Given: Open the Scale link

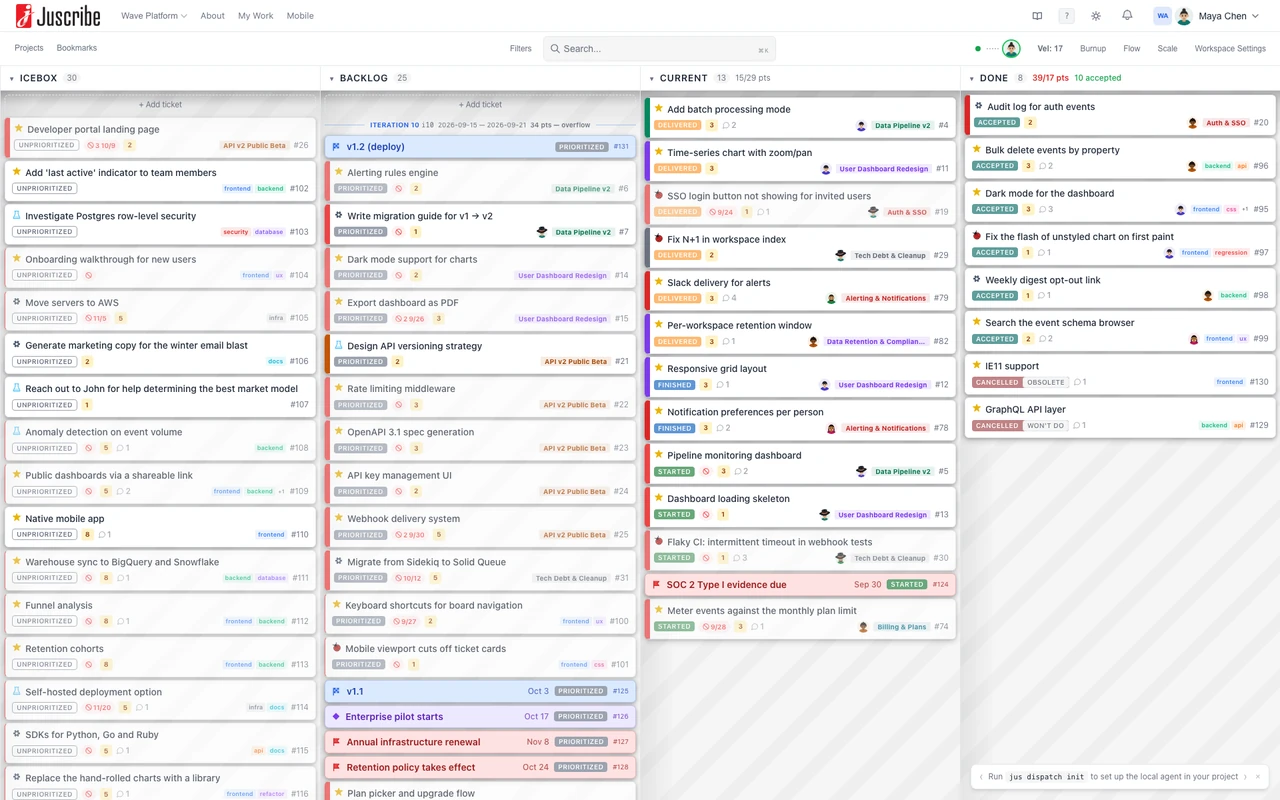Looking at the screenshot, I should click(x=1167, y=48).
